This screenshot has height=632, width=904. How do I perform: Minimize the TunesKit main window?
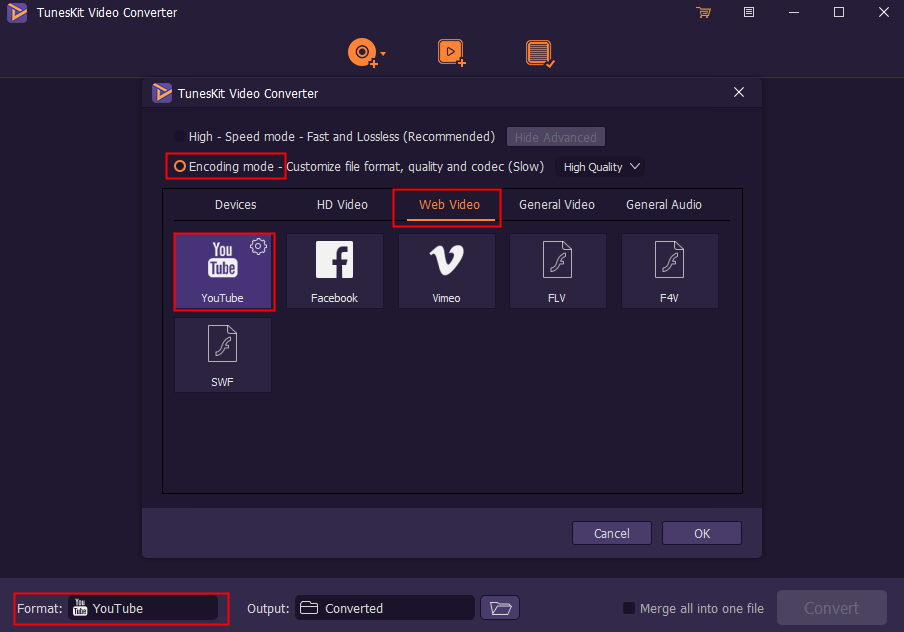[x=794, y=12]
